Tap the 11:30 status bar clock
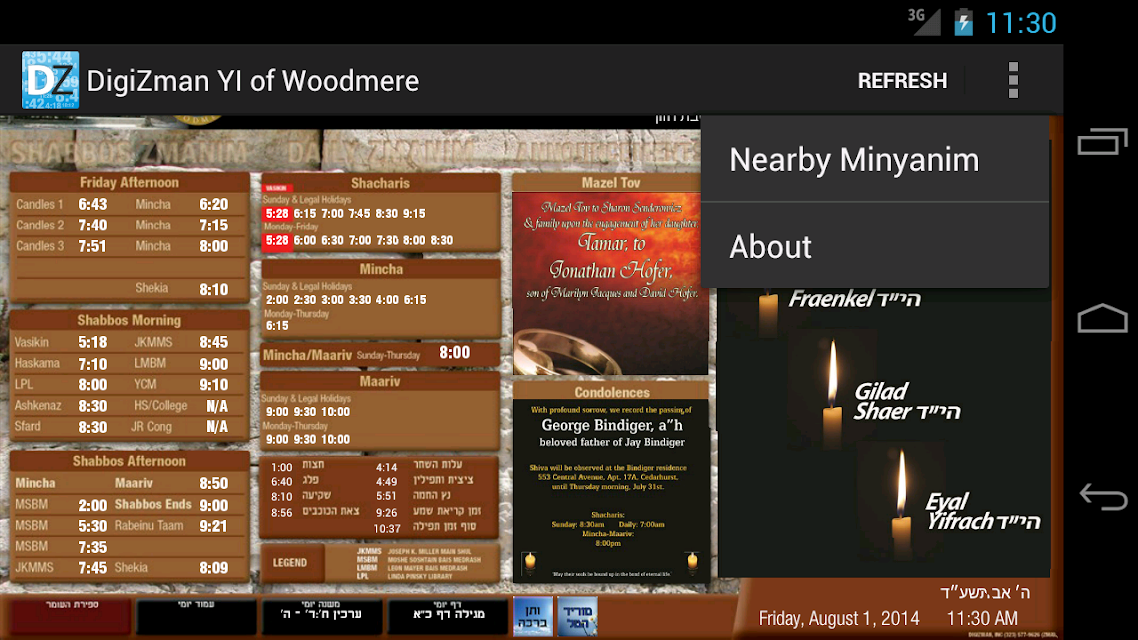The image size is (1138, 640). tap(1020, 23)
